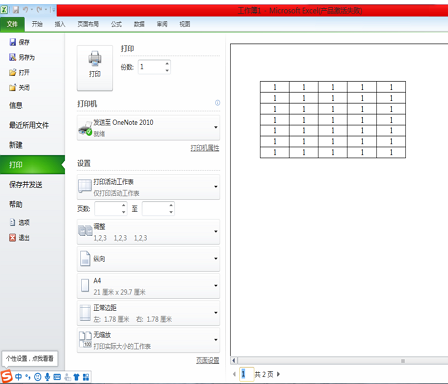Open the Sogou emoji face icon
448x384 pixels.
(38, 377)
